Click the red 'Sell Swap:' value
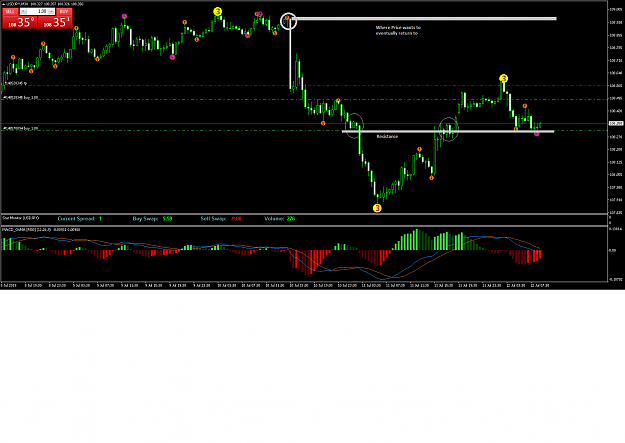 click(236, 219)
